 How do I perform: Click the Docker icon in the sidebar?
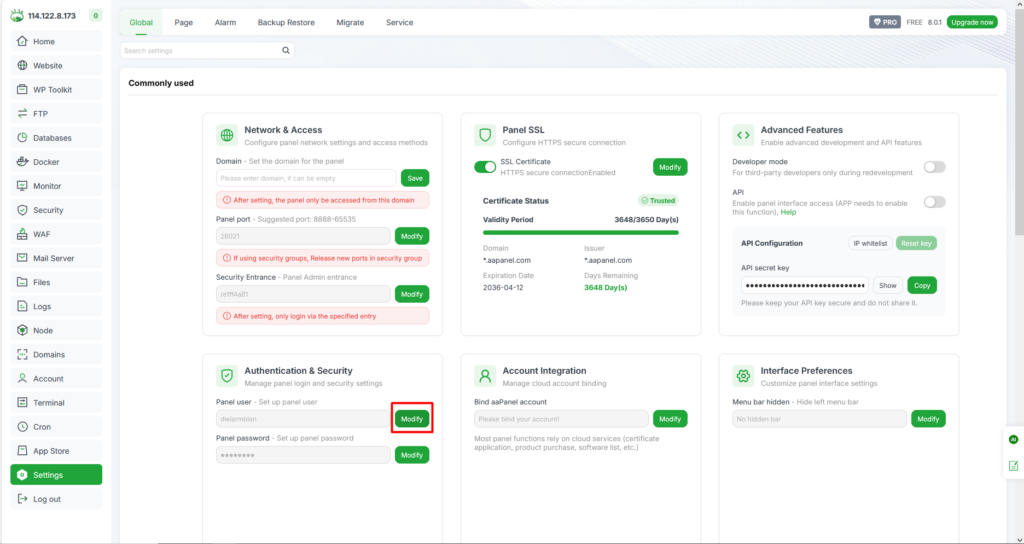(23, 162)
